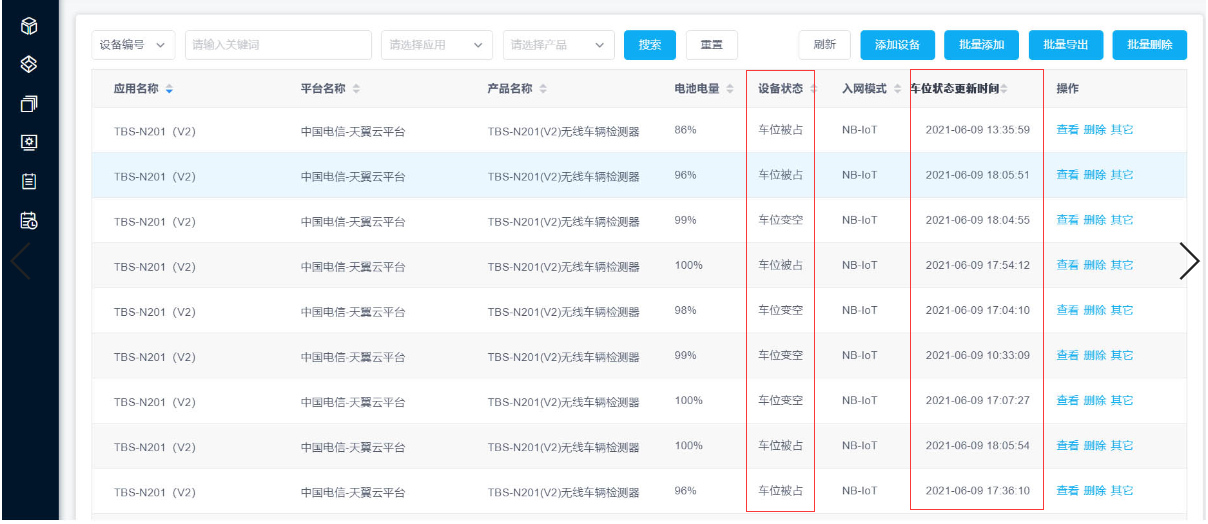Click the cube icon in the sidebar
This screenshot has width=1208, height=524.
[x=29, y=26]
